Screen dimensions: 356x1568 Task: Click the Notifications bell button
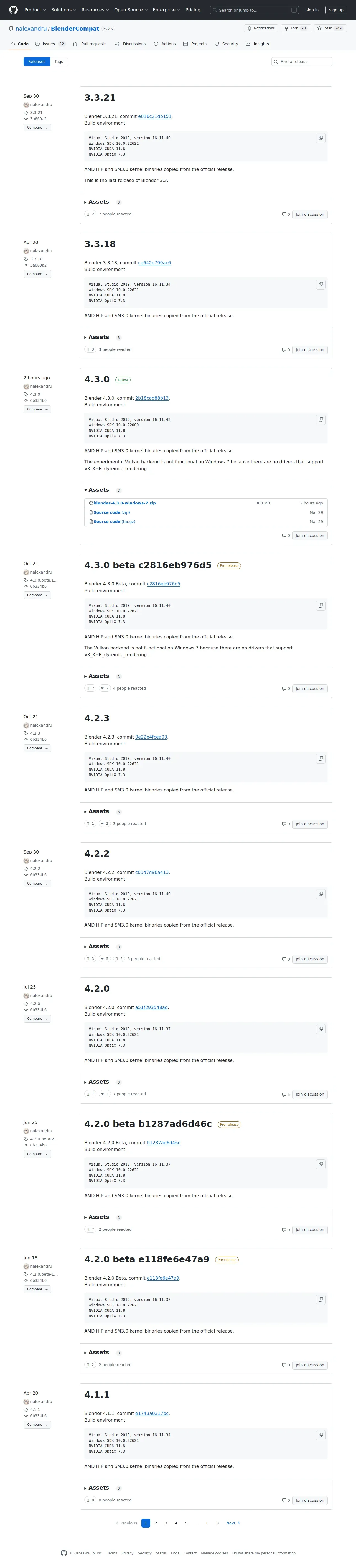(x=261, y=28)
